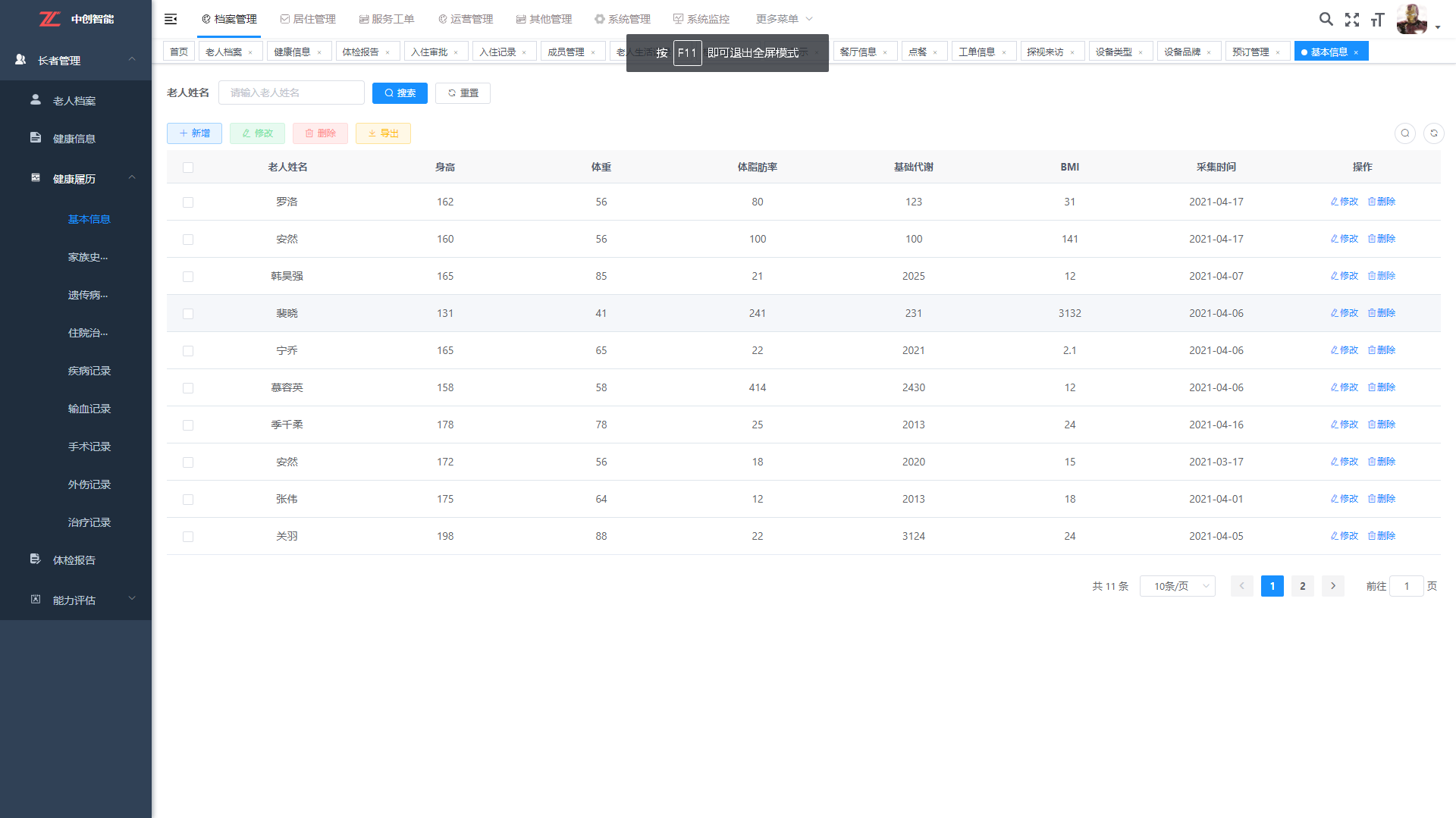1456x818 pixels.
Task: Switch to the 健康信息 page tab
Action: [x=292, y=52]
